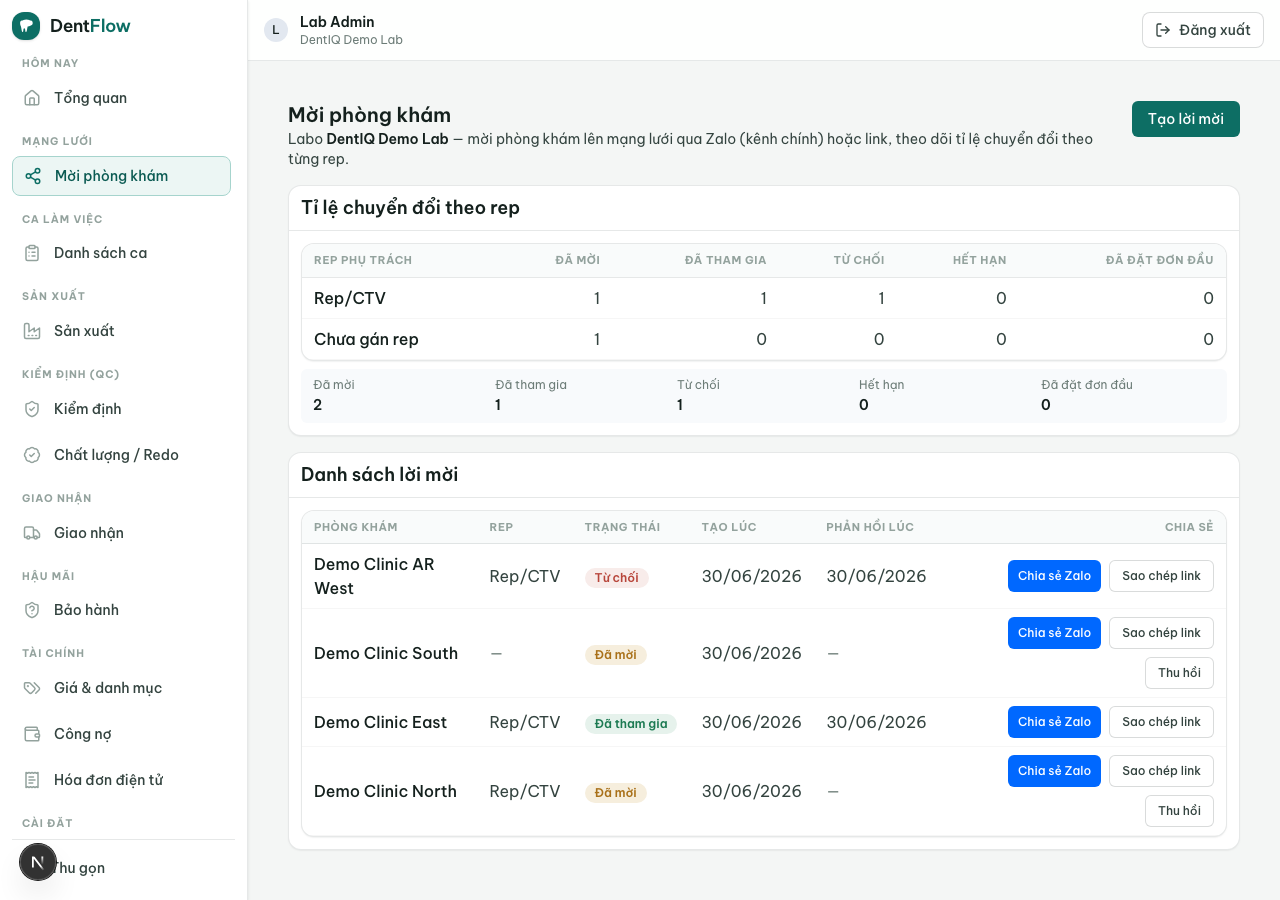
Task: Click the DentFlow tooth logo
Action: pos(26,26)
